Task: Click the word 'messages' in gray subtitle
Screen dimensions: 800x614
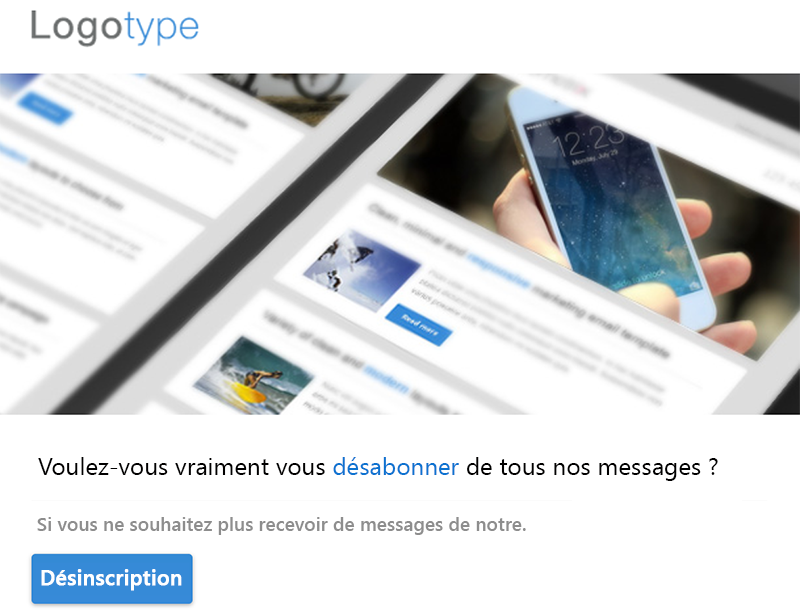Action: pos(402,525)
